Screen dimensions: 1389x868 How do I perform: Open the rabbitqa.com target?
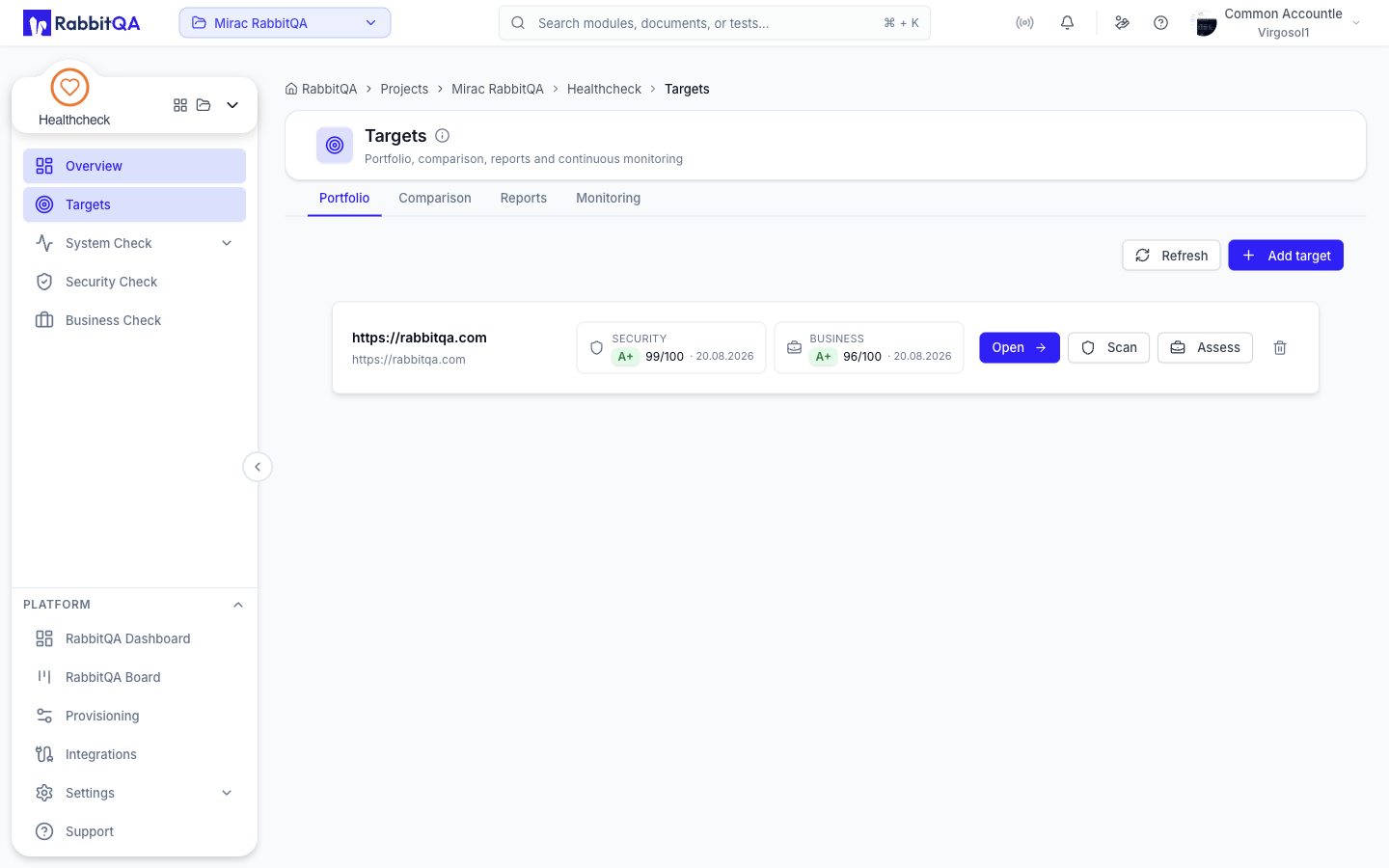click(1020, 348)
